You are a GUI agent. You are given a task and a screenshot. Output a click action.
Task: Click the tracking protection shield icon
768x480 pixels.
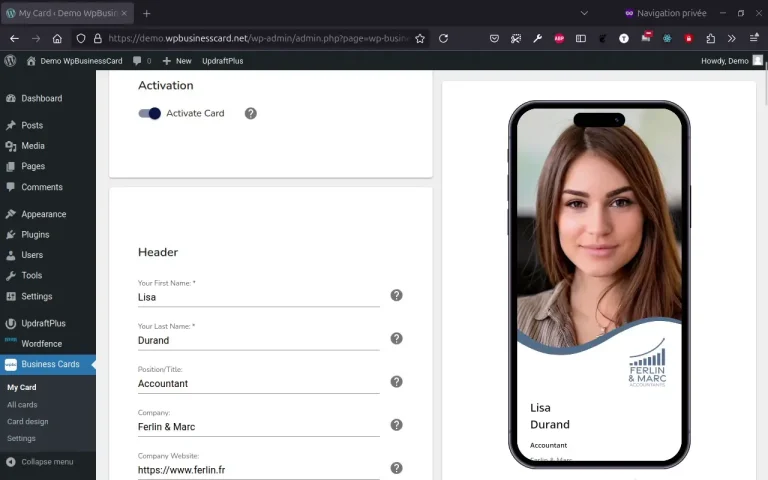81,38
